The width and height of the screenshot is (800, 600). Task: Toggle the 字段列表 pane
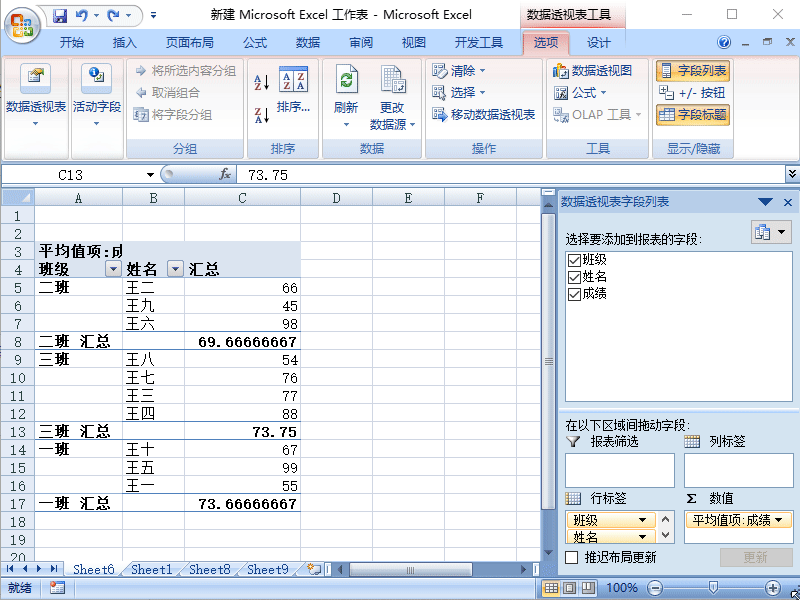coord(693,70)
